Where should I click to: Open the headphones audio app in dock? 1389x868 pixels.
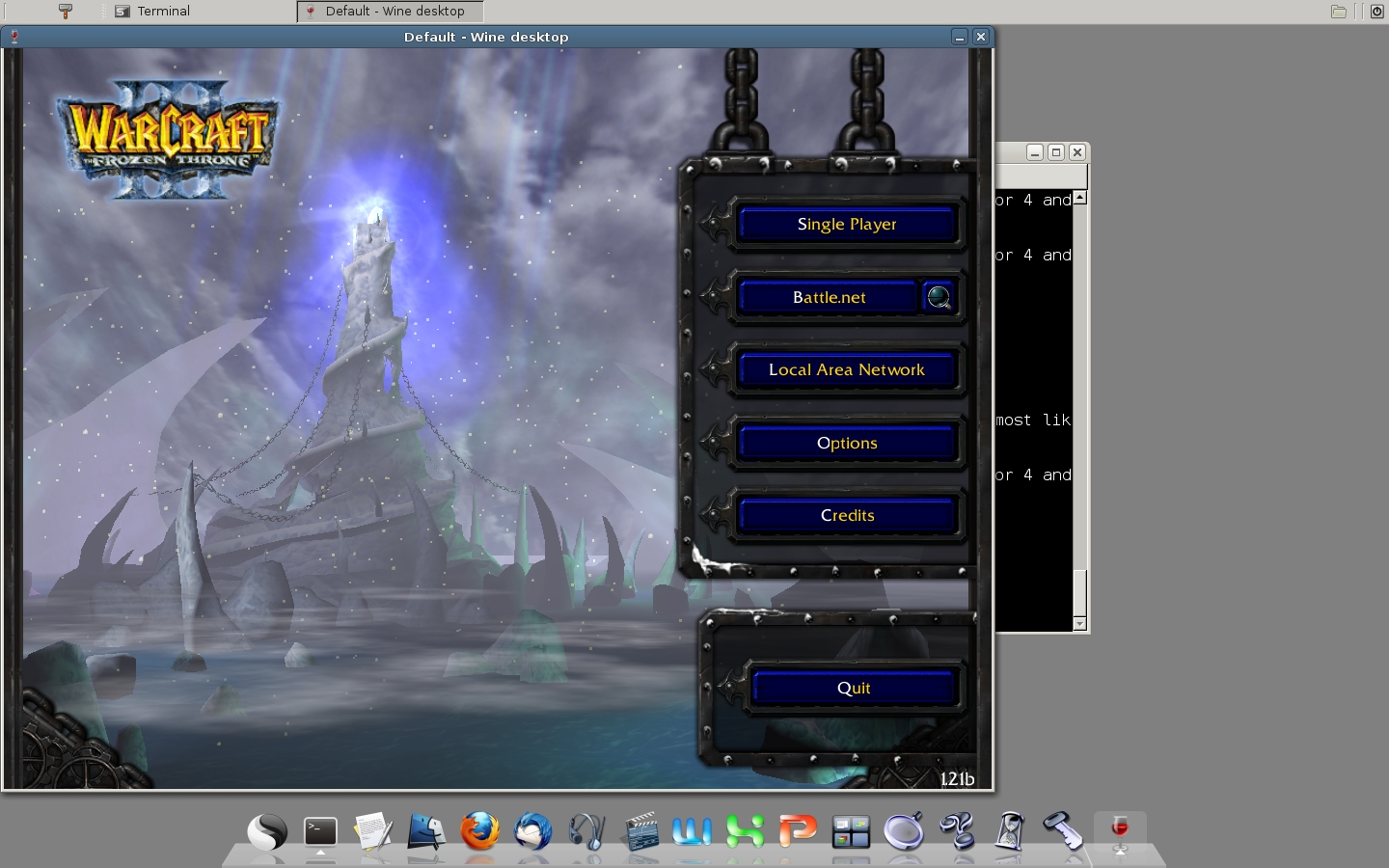click(x=586, y=831)
